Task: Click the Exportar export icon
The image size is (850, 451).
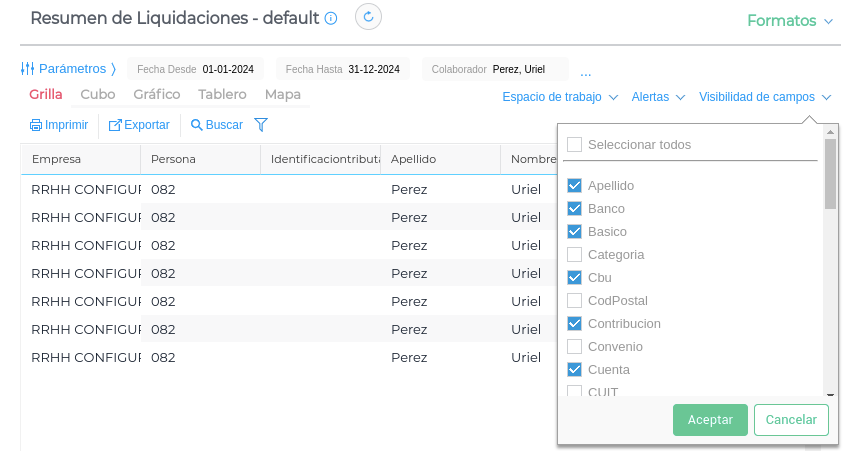Action: pyautogui.click(x=115, y=125)
